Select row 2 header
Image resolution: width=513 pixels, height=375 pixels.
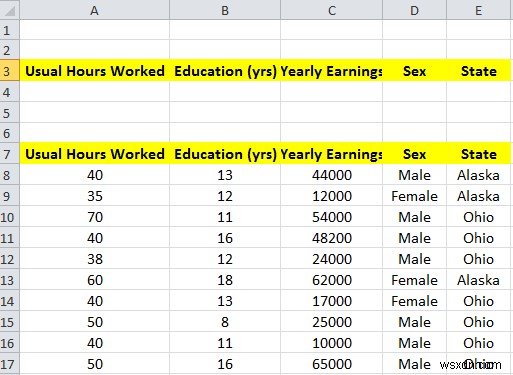click(10, 50)
